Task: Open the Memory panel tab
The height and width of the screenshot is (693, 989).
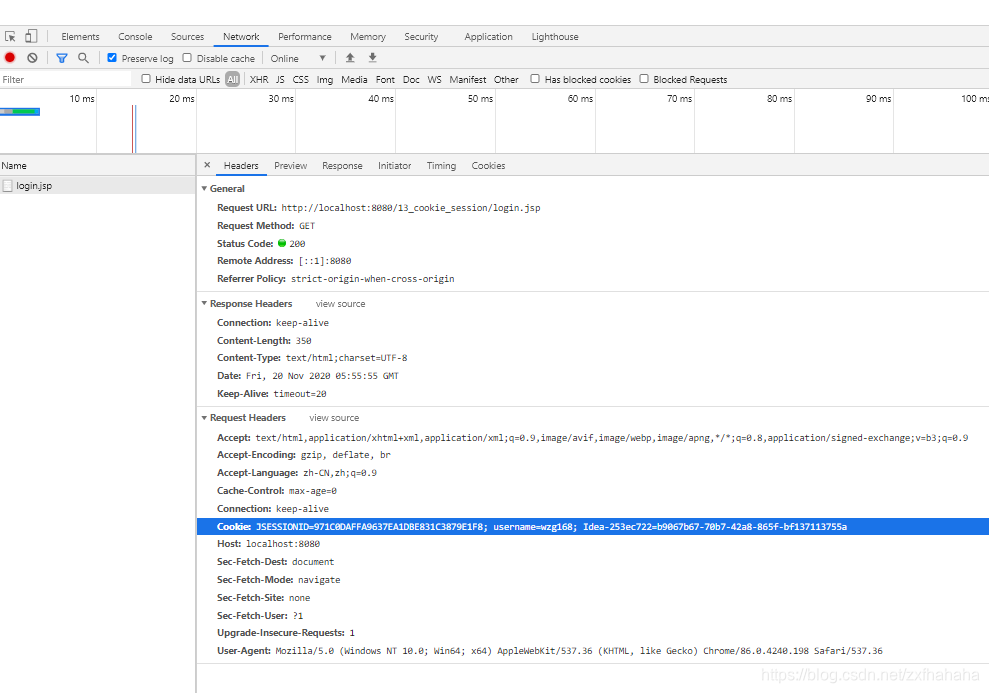Action: [x=368, y=37]
